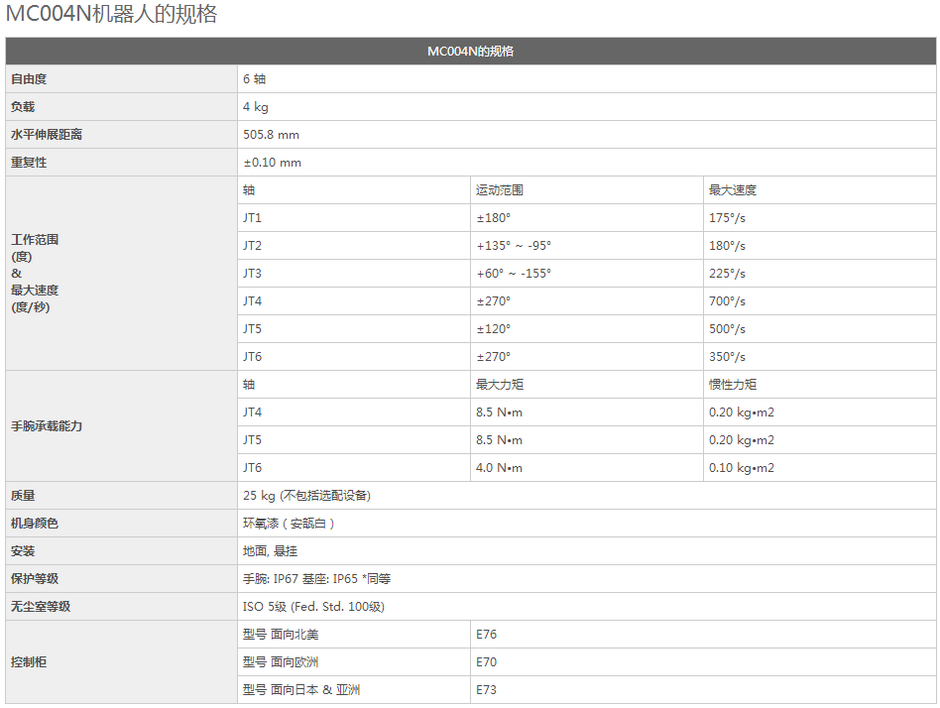The image size is (940, 708).
Task: Select the "±180°" motion range for JT1
Action: pyautogui.click(x=493, y=218)
